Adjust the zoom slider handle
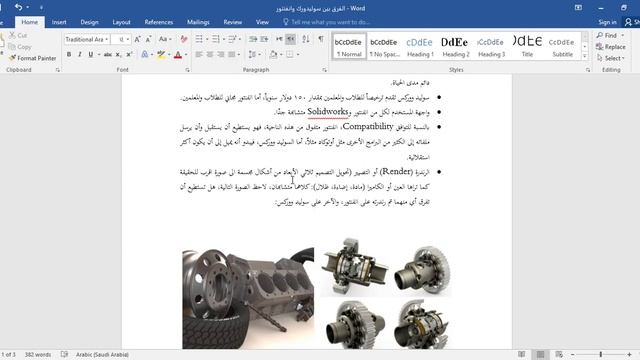 pos(601,354)
